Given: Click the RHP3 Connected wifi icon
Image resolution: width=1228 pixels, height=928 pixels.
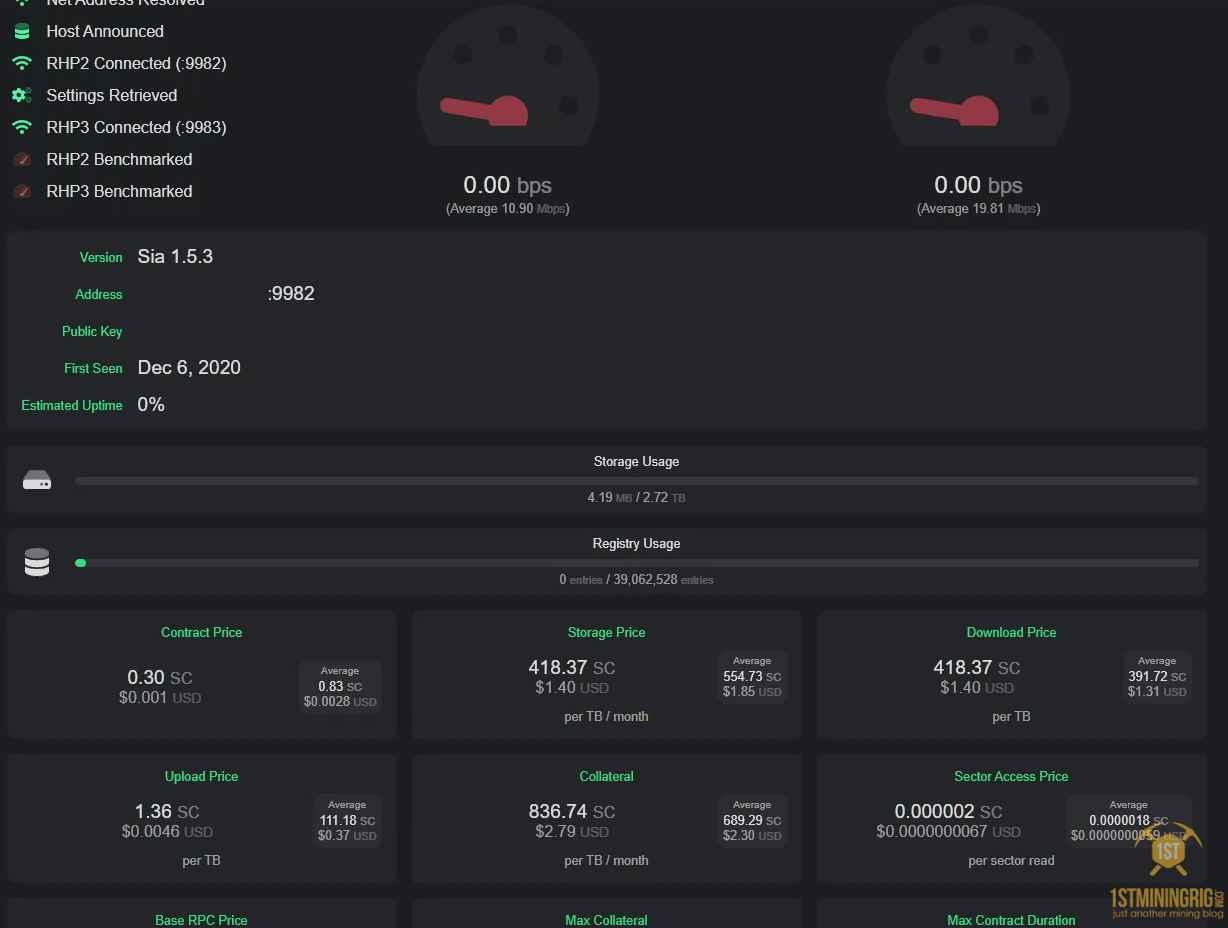Looking at the screenshot, I should point(22,127).
